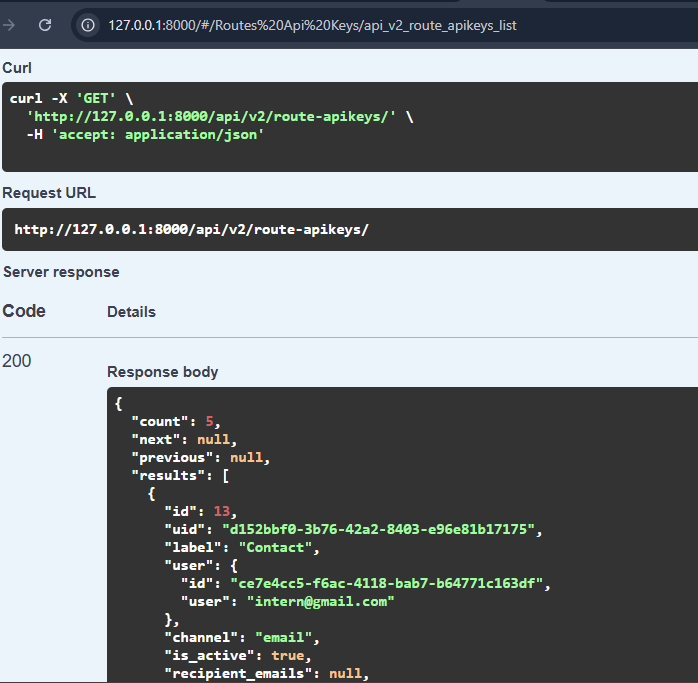Click the "channel": "email" line
The height and width of the screenshot is (683, 698).
tap(242, 638)
